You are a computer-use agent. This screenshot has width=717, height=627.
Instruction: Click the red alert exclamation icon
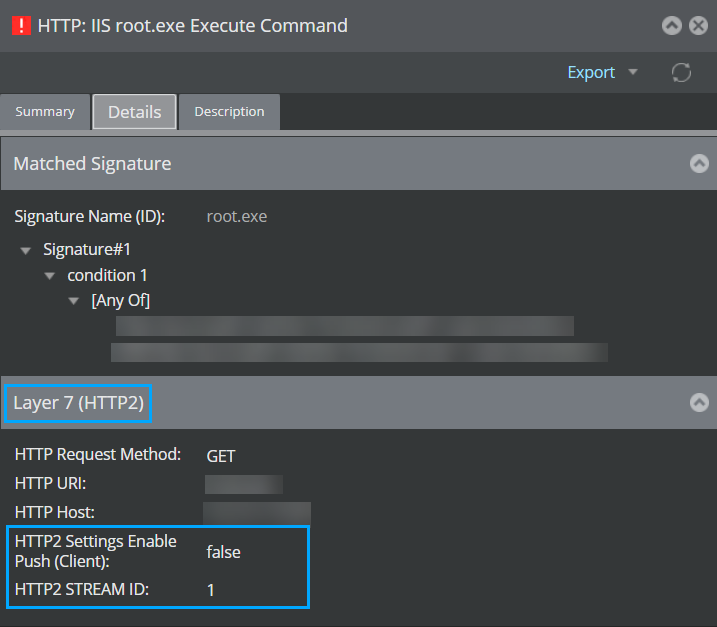click(x=21, y=26)
